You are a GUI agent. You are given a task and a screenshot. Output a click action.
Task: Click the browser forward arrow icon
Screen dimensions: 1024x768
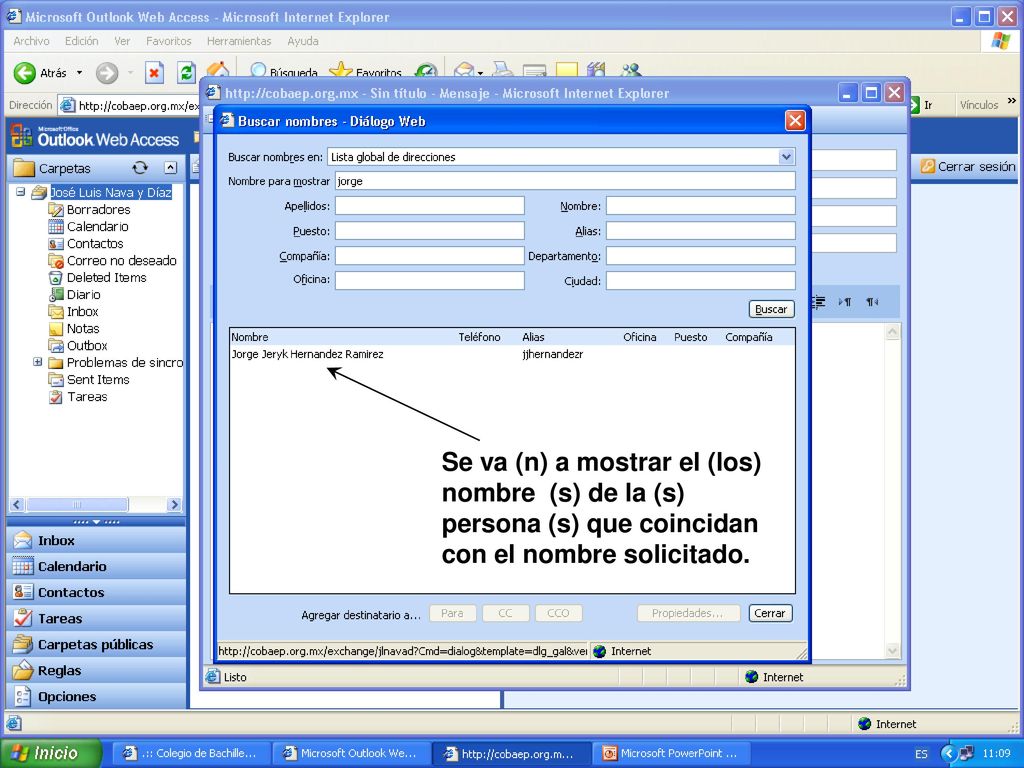[x=107, y=72]
